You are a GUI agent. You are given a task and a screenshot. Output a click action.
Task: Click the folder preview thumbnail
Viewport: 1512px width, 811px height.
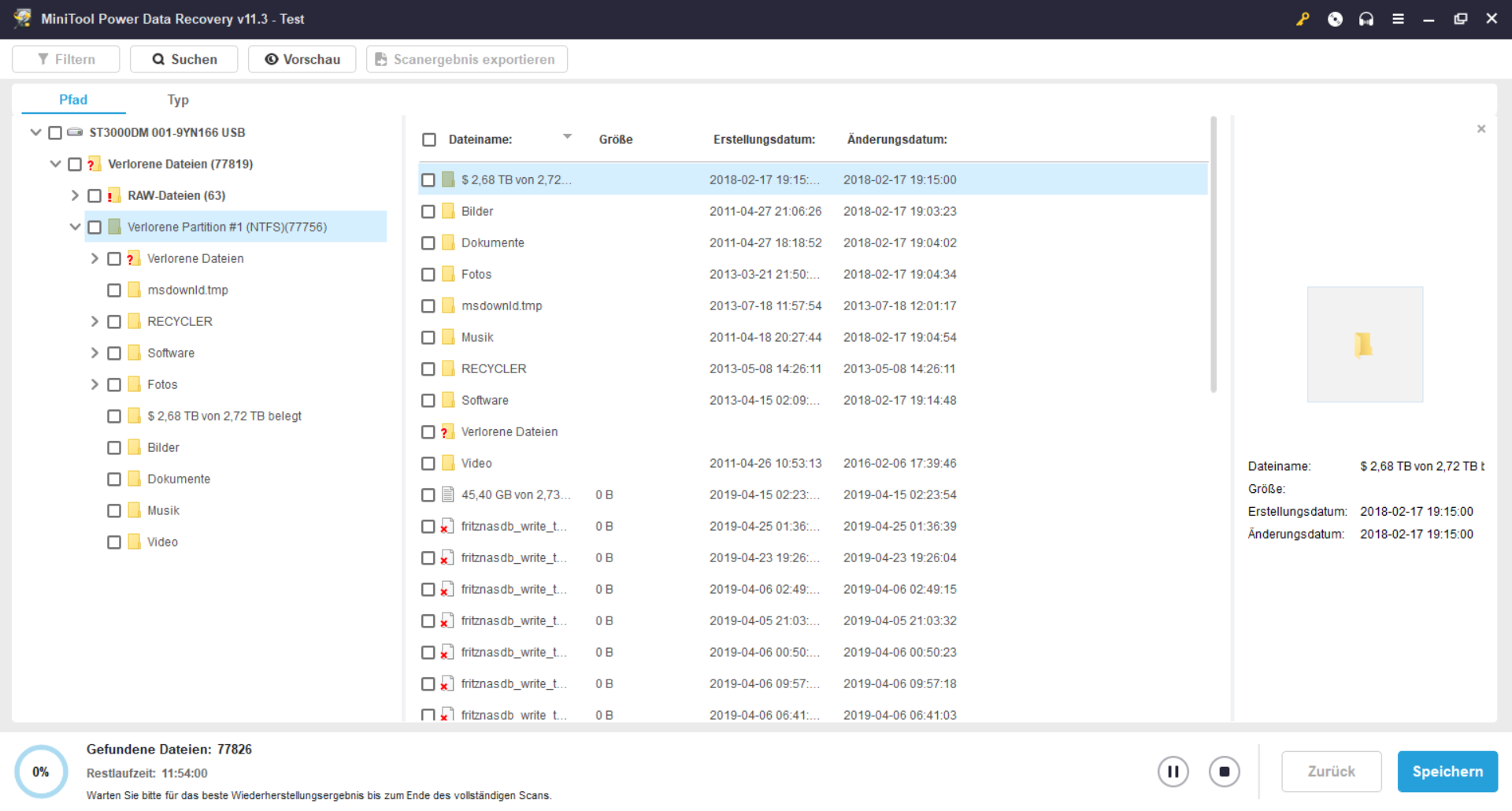1365,344
